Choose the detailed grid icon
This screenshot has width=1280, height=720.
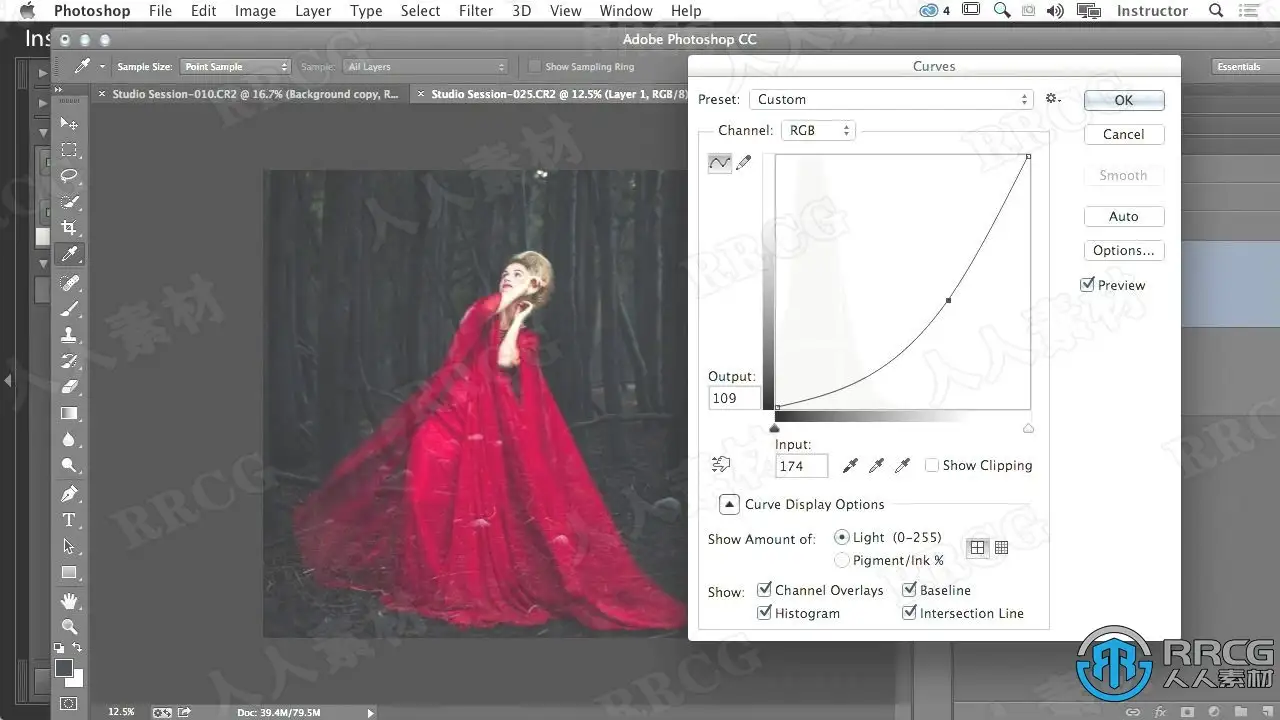point(1001,547)
